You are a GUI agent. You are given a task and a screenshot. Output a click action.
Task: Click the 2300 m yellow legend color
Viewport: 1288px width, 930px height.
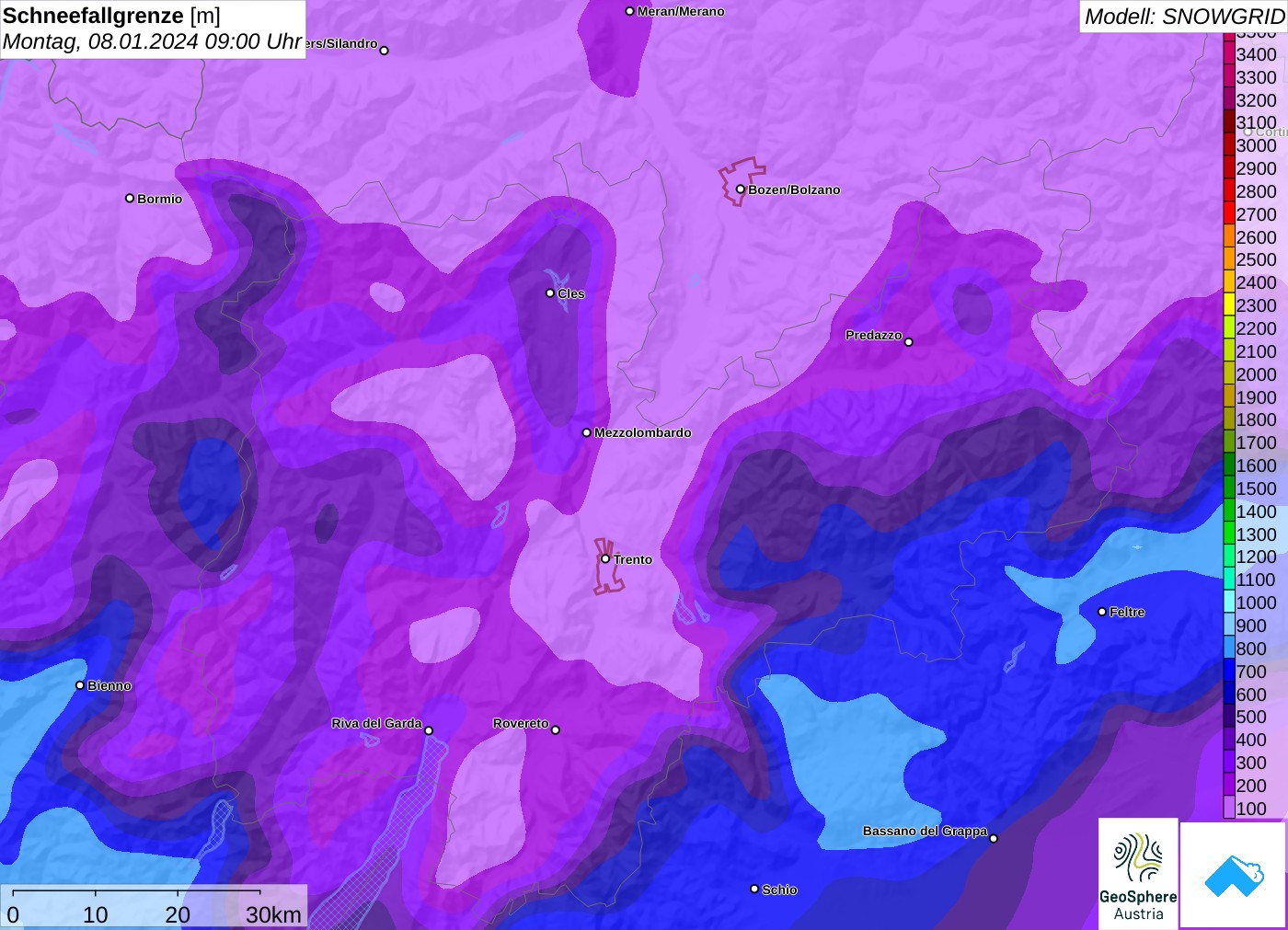click(x=1229, y=305)
